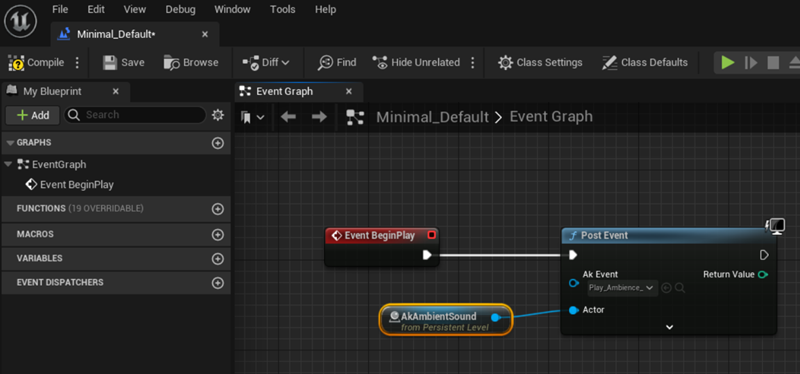Click the Stop simulation button
The height and width of the screenshot is (374, 800).
click(x=773, y=63)
